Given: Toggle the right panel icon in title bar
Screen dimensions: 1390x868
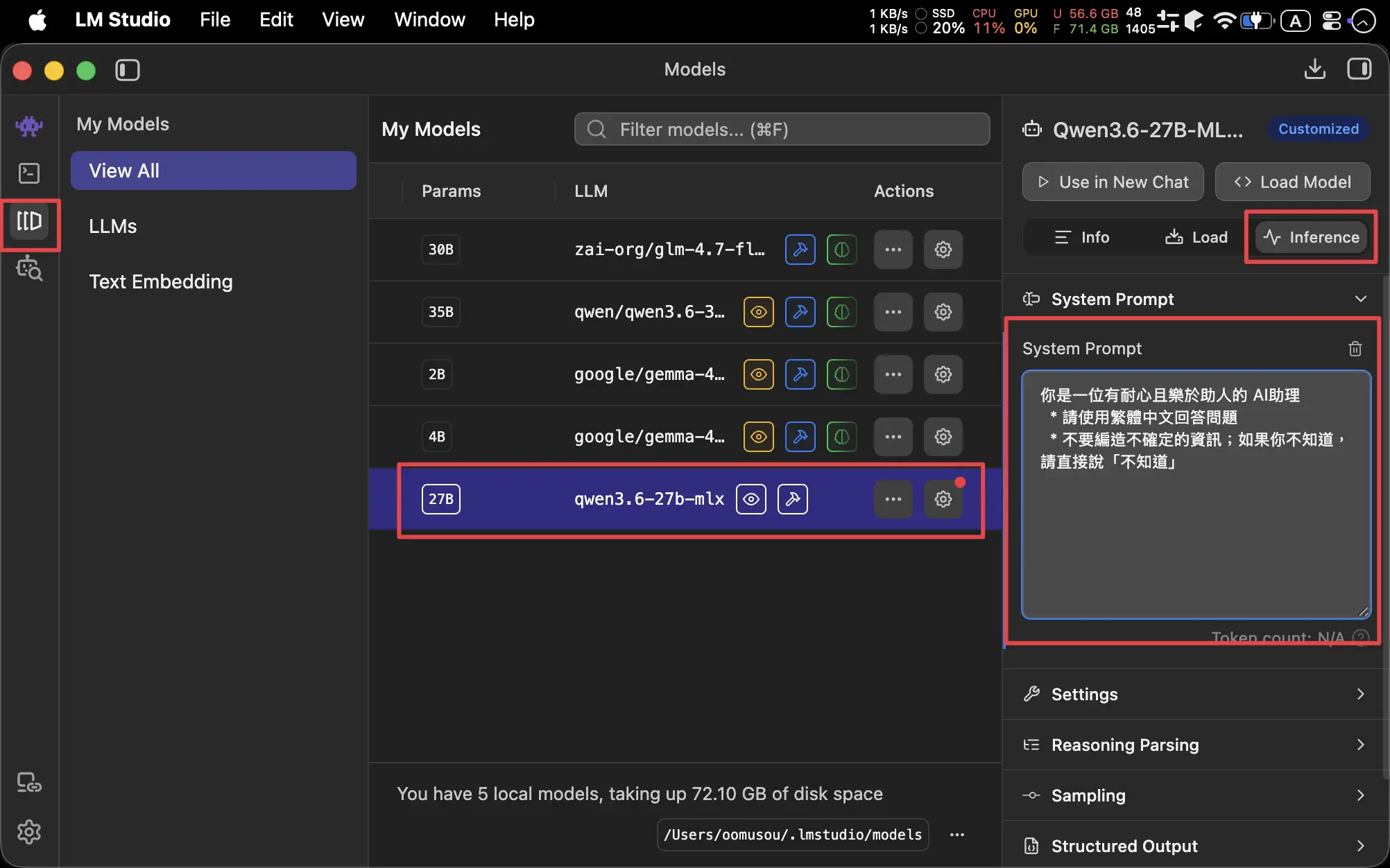Looking at the screenshot, I should [x=1359, y=69].
